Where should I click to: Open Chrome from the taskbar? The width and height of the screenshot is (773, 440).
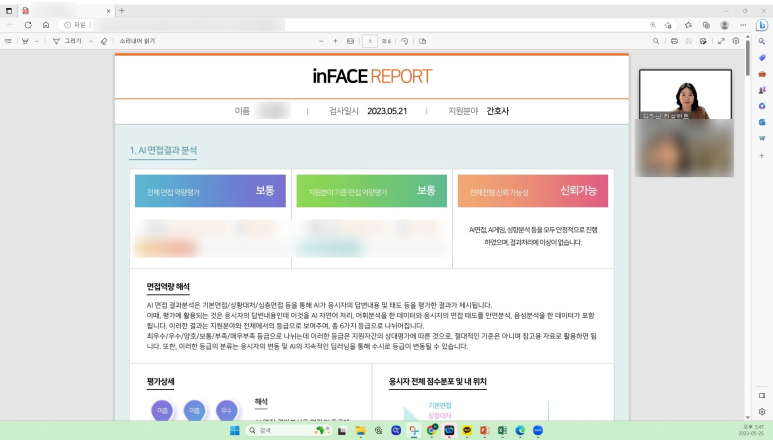point(431,431)
